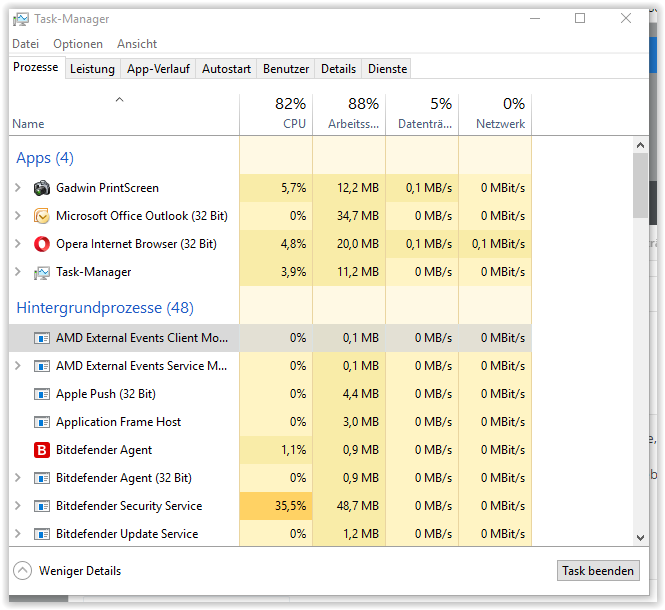Click the Task-Manager process row icon
The width and height of the screenshot is (665, 610).
[42, 272]
